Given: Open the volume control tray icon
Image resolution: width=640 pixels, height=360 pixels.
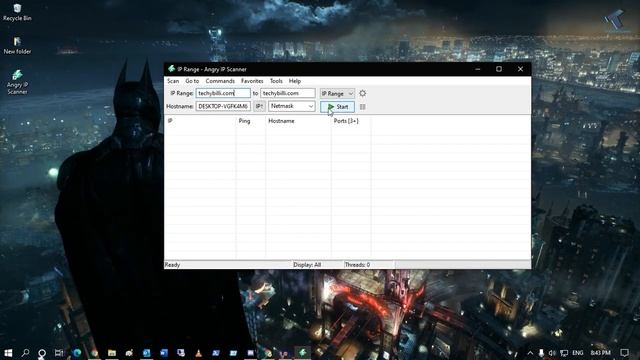Looking at the screenshot, I should click(552, 353).
